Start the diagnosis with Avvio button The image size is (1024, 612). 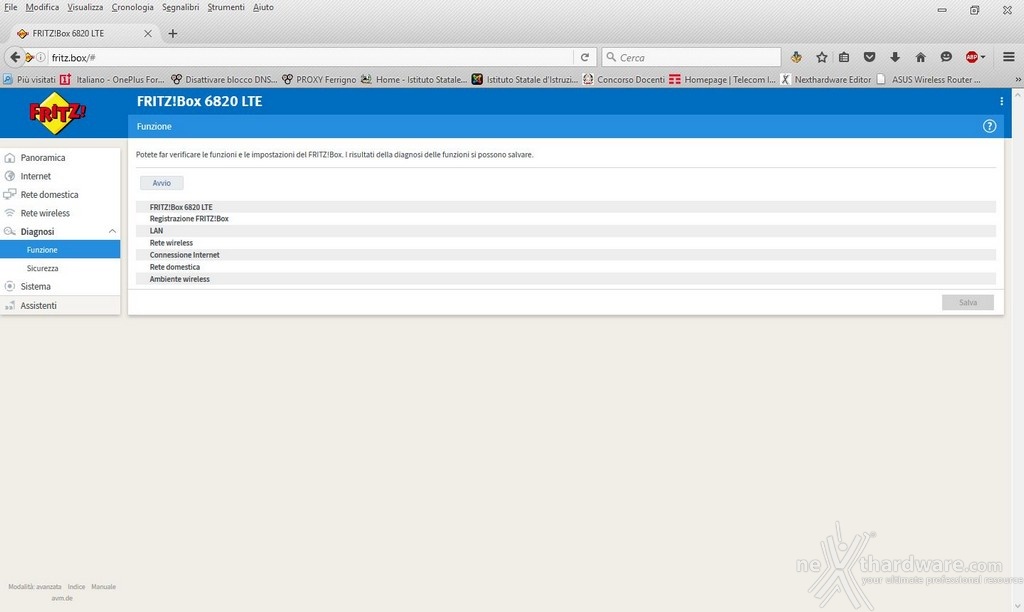click(161, 183)
